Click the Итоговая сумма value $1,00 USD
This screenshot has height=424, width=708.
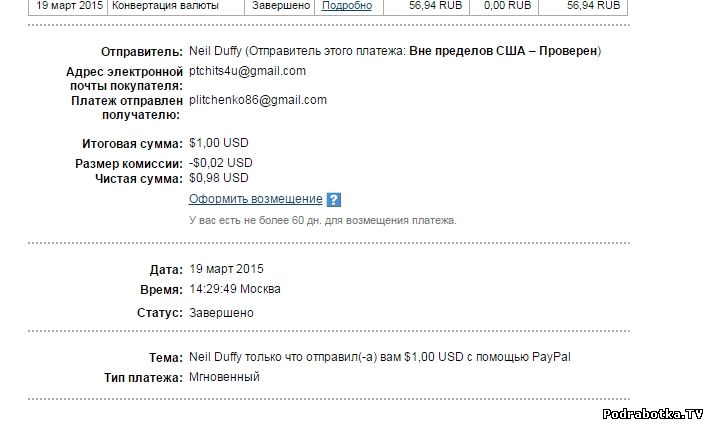220,144
